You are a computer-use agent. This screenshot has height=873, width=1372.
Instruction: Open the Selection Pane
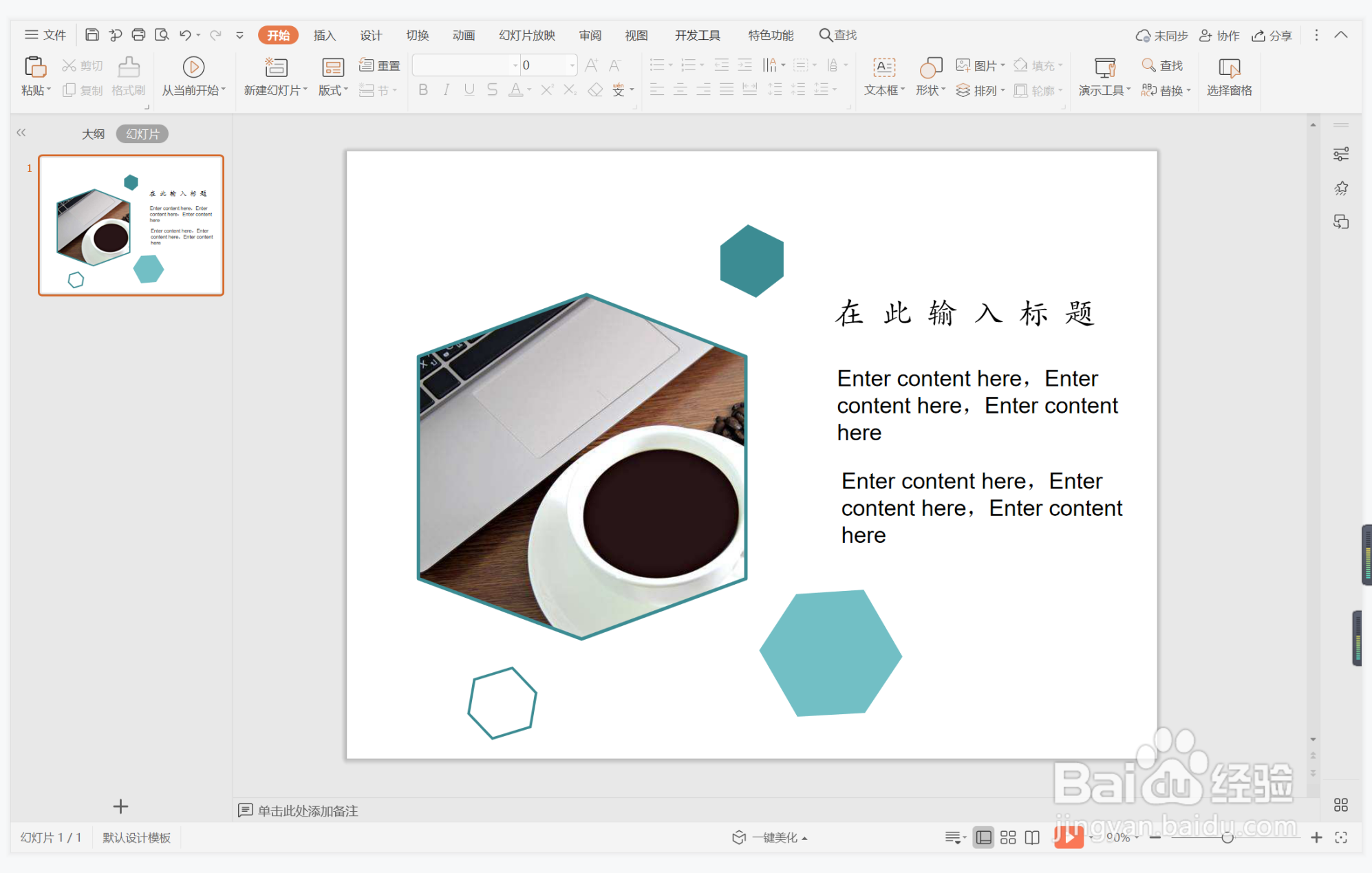pyautogui.click(x=1229, y=76)
